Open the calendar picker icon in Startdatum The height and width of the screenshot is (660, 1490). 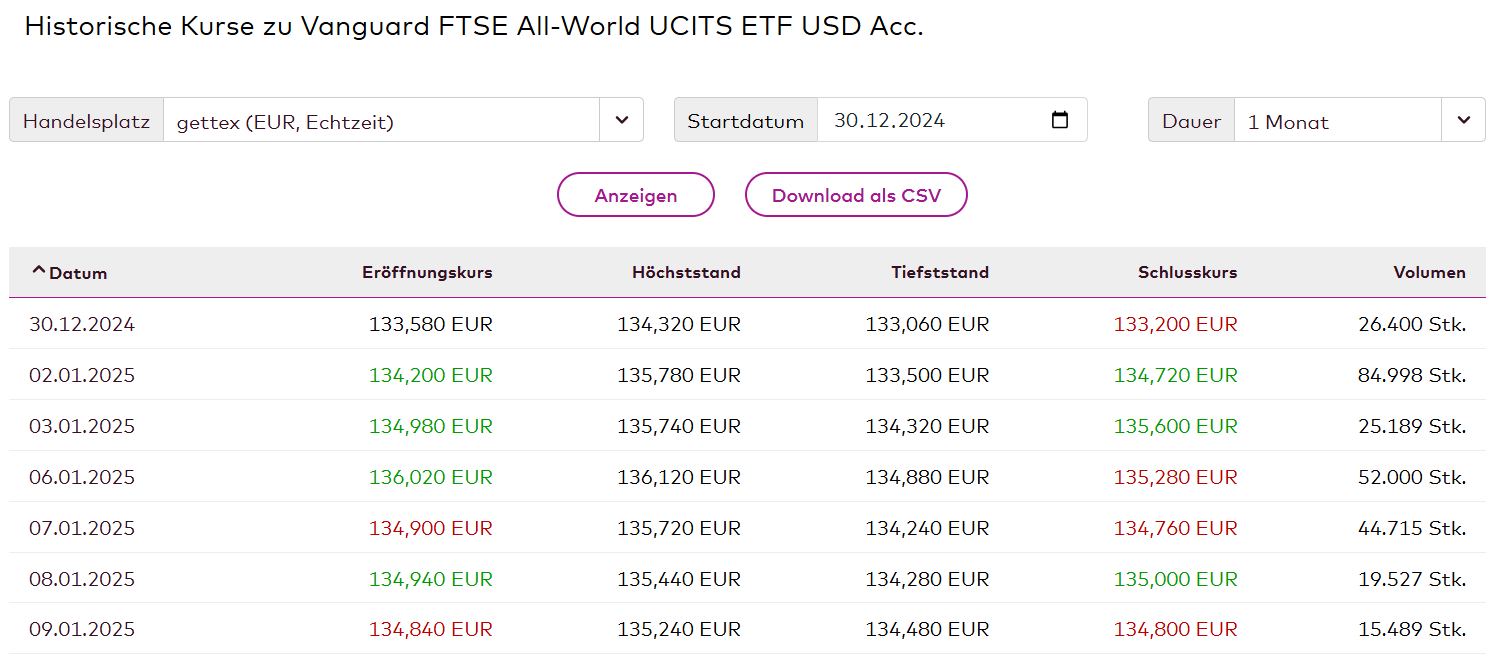point(1060,120)
